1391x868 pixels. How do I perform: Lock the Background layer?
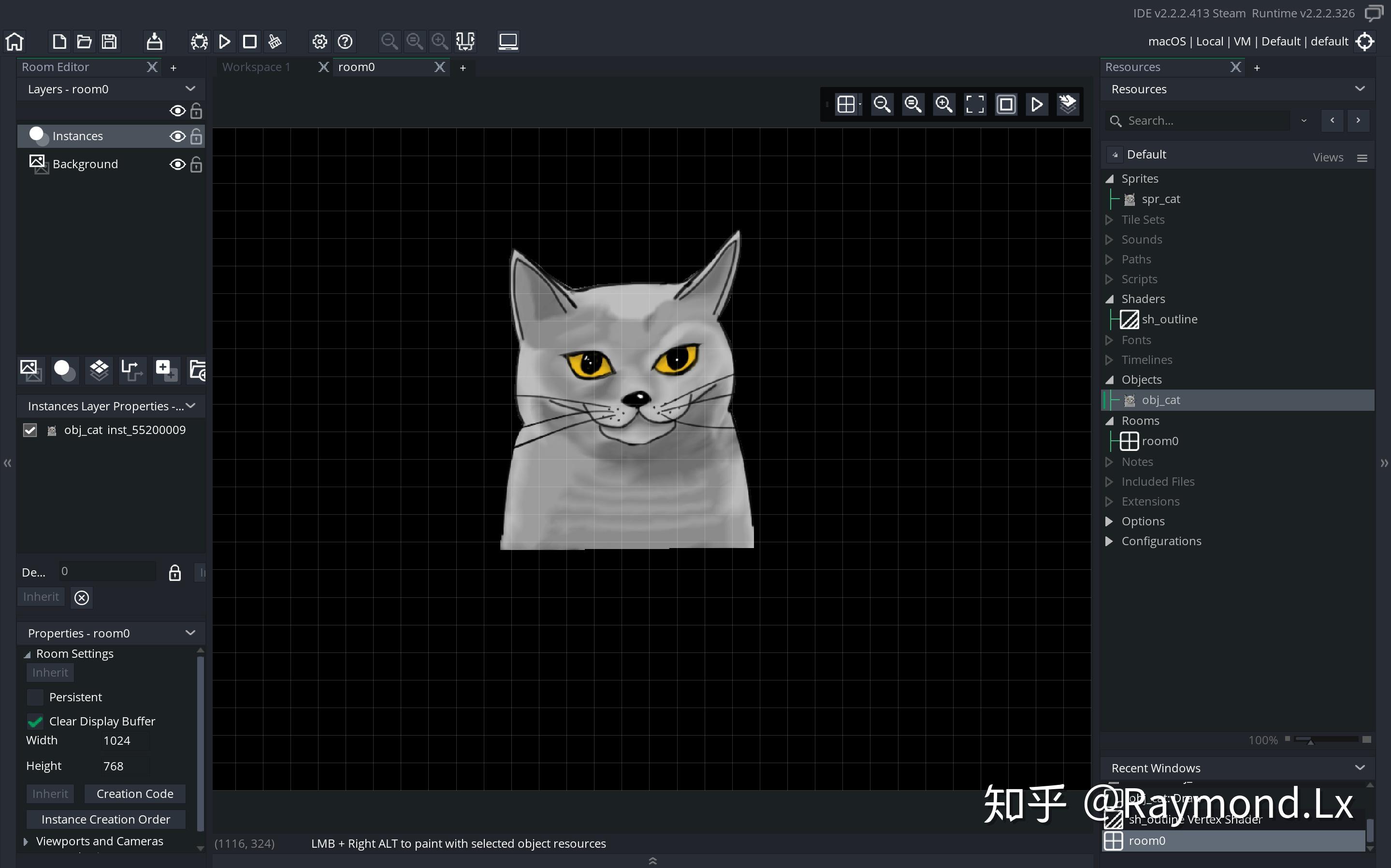tap(196, 165)
